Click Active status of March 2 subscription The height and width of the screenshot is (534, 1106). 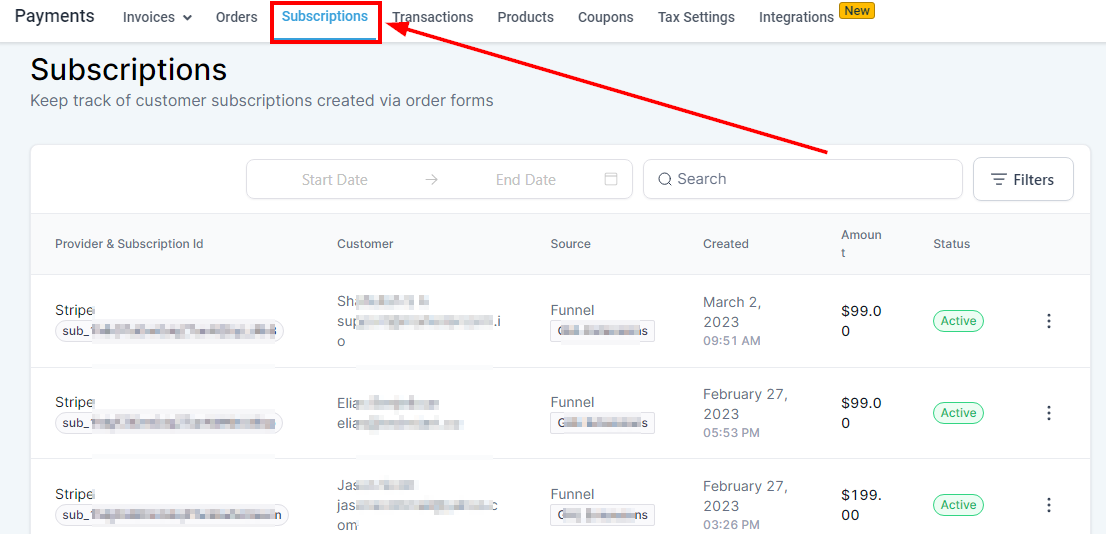click(x=958, y=321)
